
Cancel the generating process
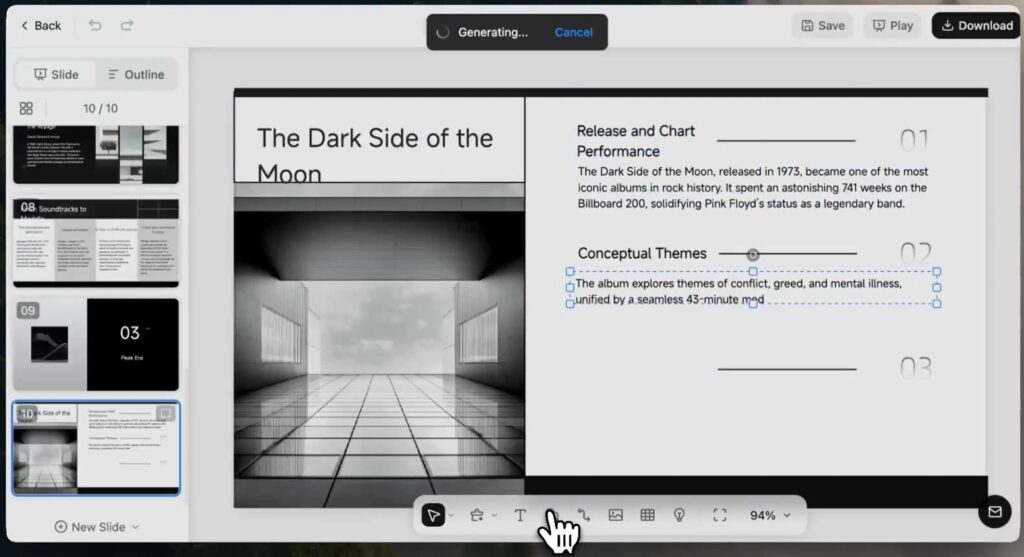(573, 32)
